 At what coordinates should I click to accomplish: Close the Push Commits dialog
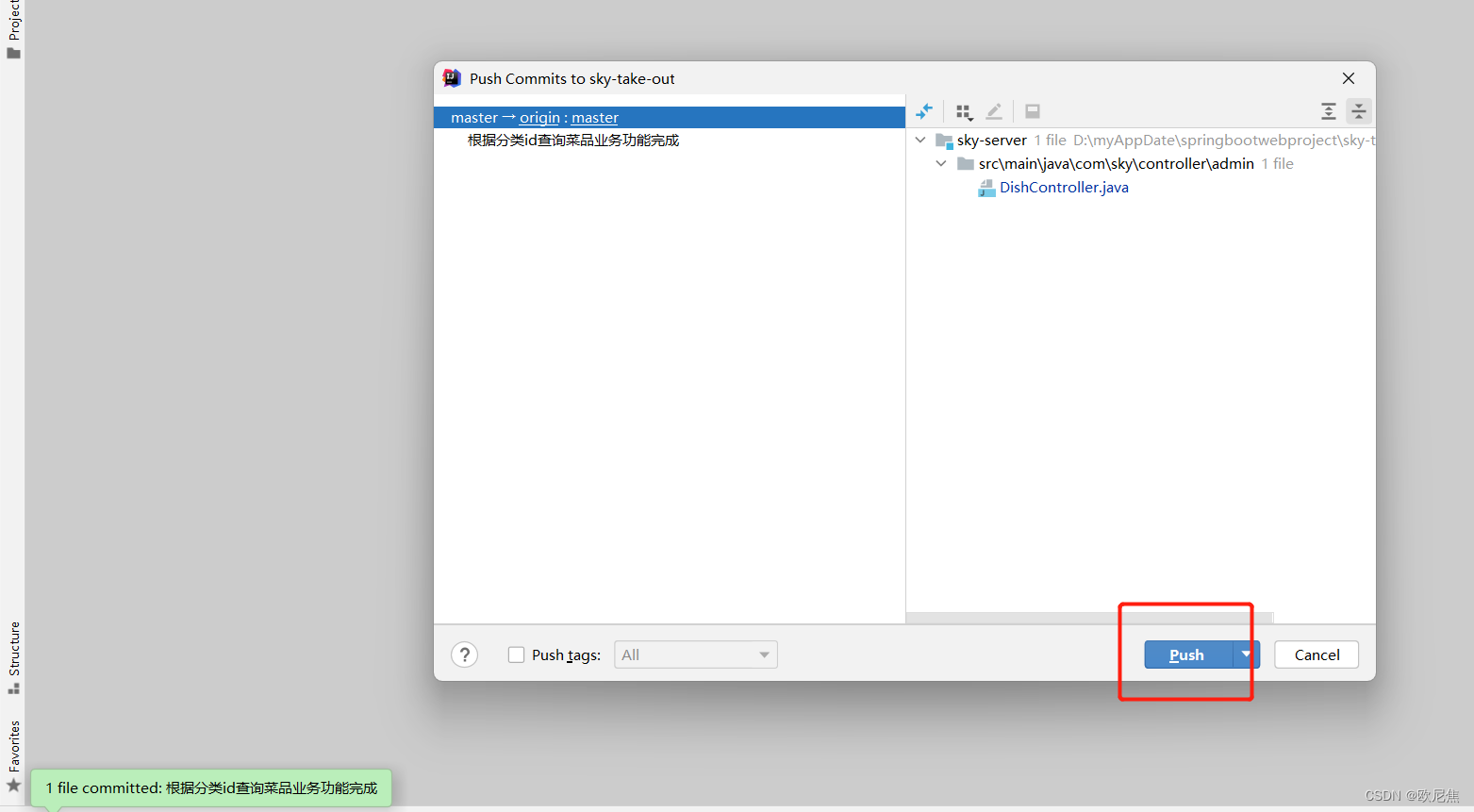pos(1349,78)
